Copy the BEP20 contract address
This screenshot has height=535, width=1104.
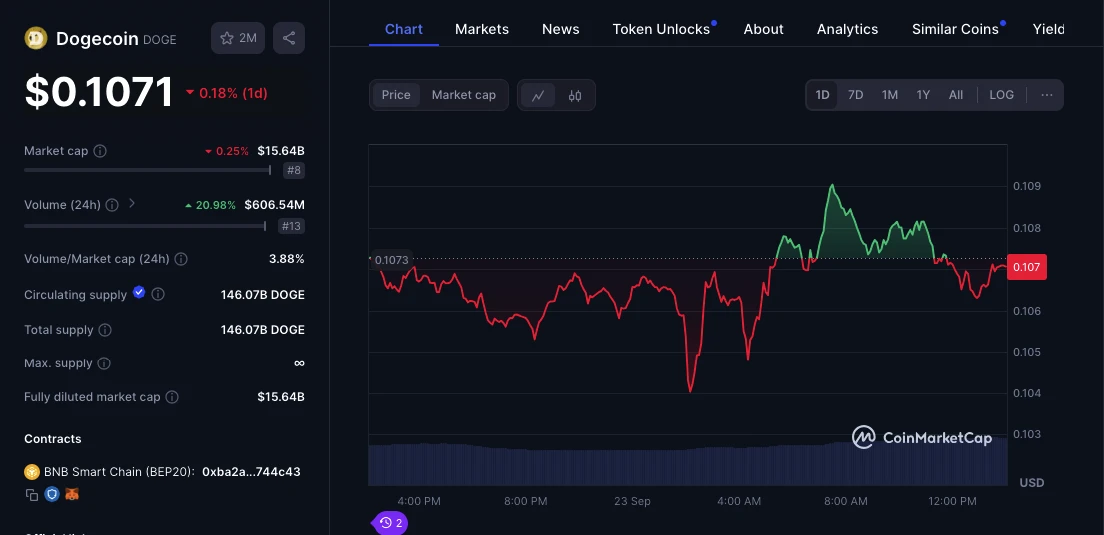32,494
